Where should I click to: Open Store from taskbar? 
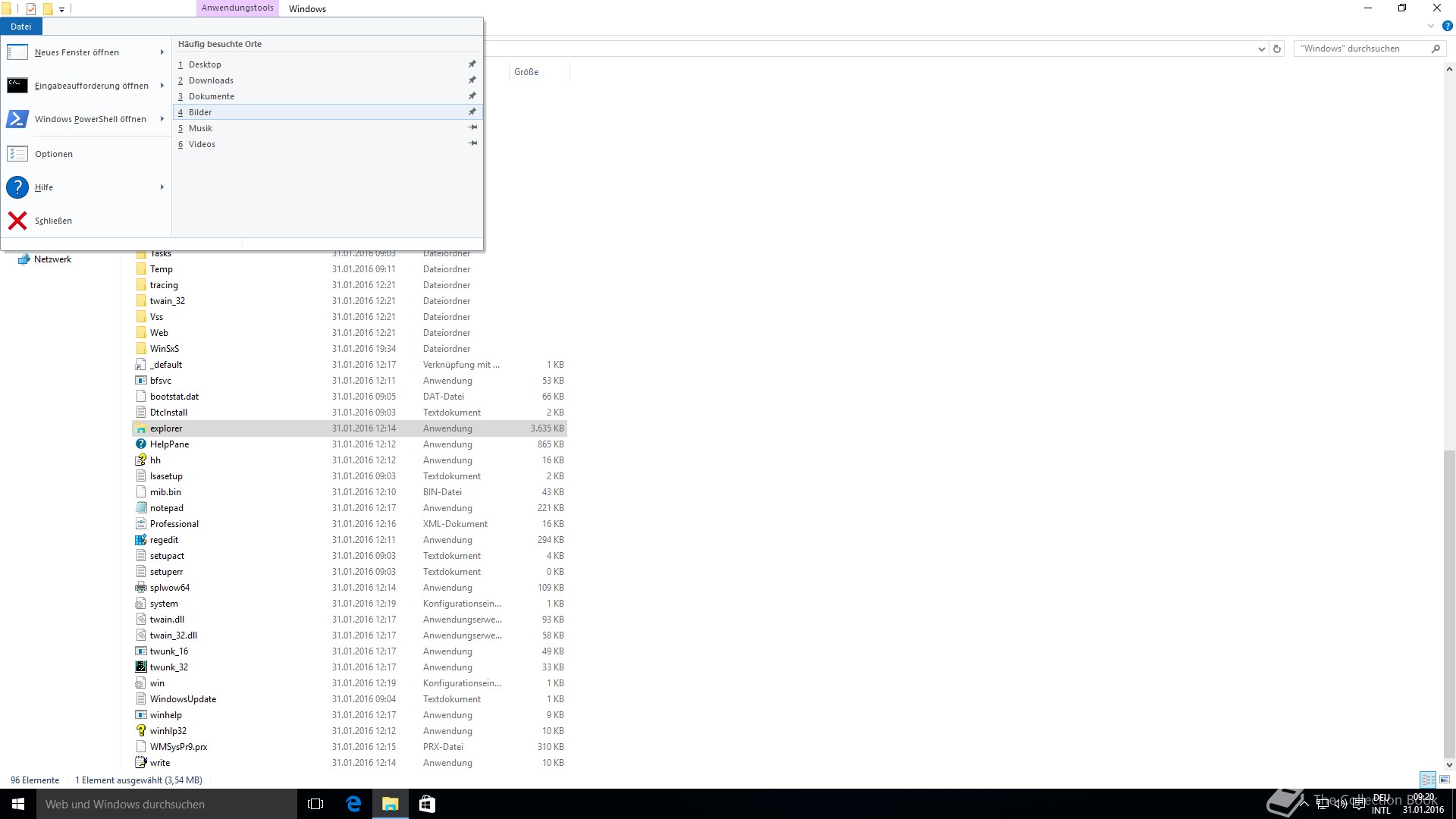click(x=427, y=804)
